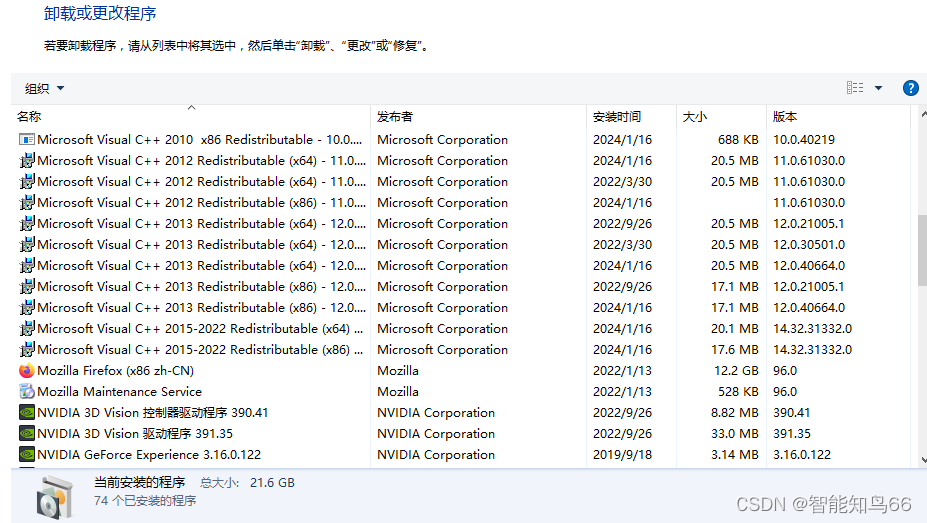
Task: Click the 17.6 MB size cell
Action: pos(734,349)
